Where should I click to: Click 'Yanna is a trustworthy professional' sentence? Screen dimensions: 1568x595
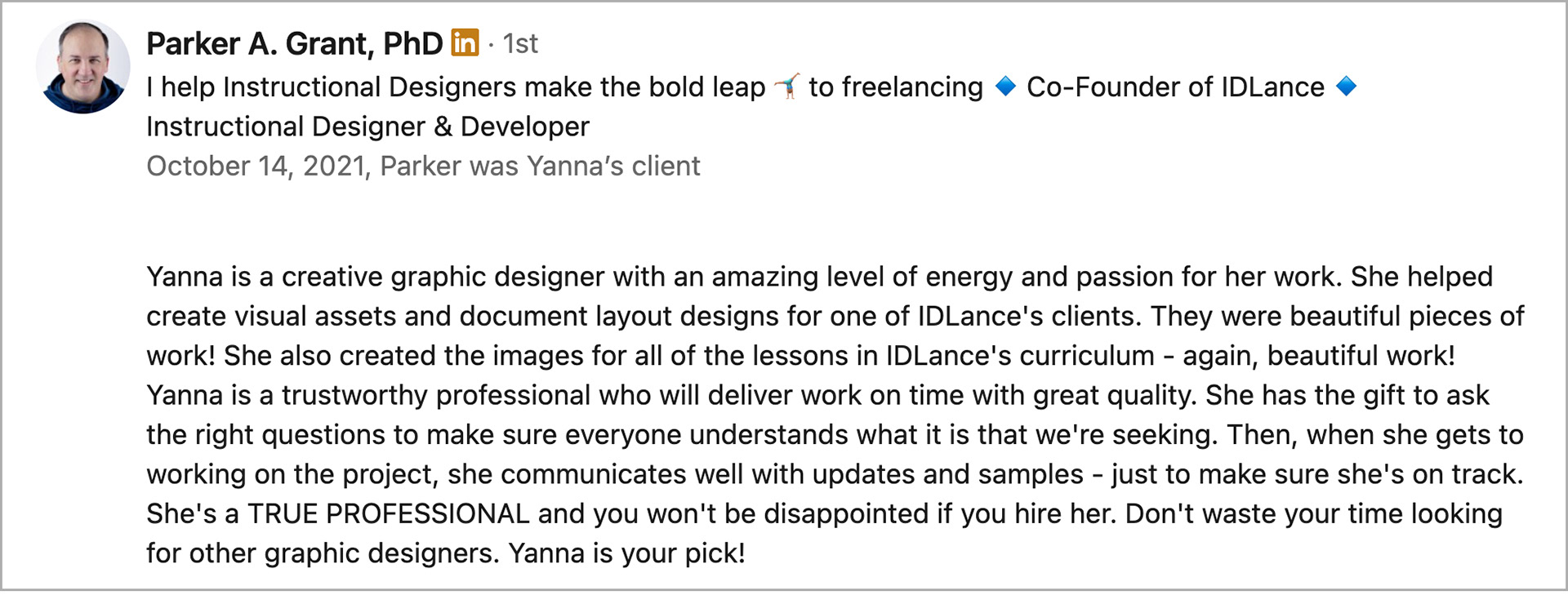[x=367, y=396]
